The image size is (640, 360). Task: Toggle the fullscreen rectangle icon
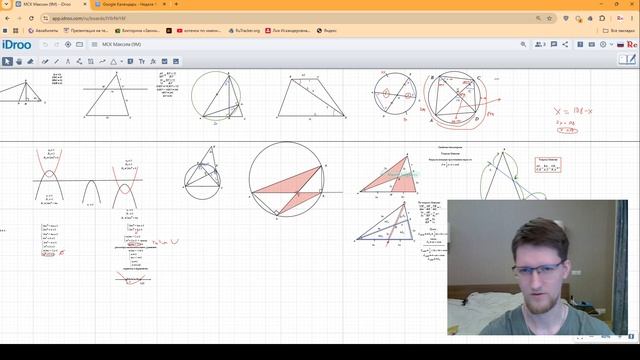pyautogui.click(x=80, y=44)
